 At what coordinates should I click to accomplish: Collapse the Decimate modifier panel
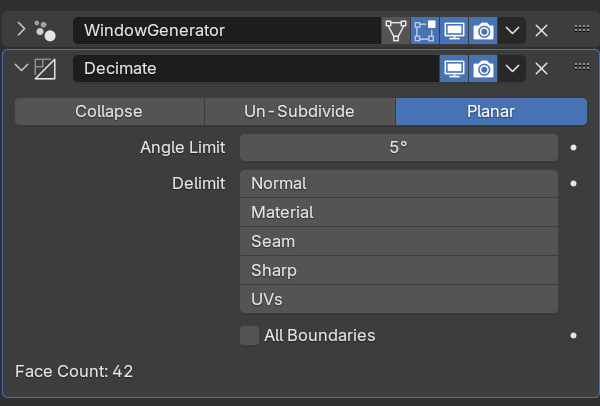pyautogui.click(x=21, y=68)
